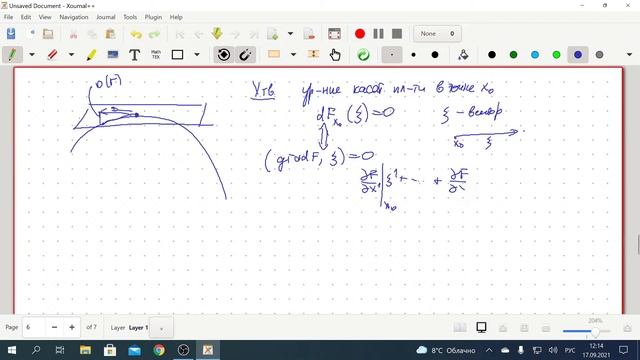640x360 pixels.
Task: Open the View menu
Action: [45, 17]
